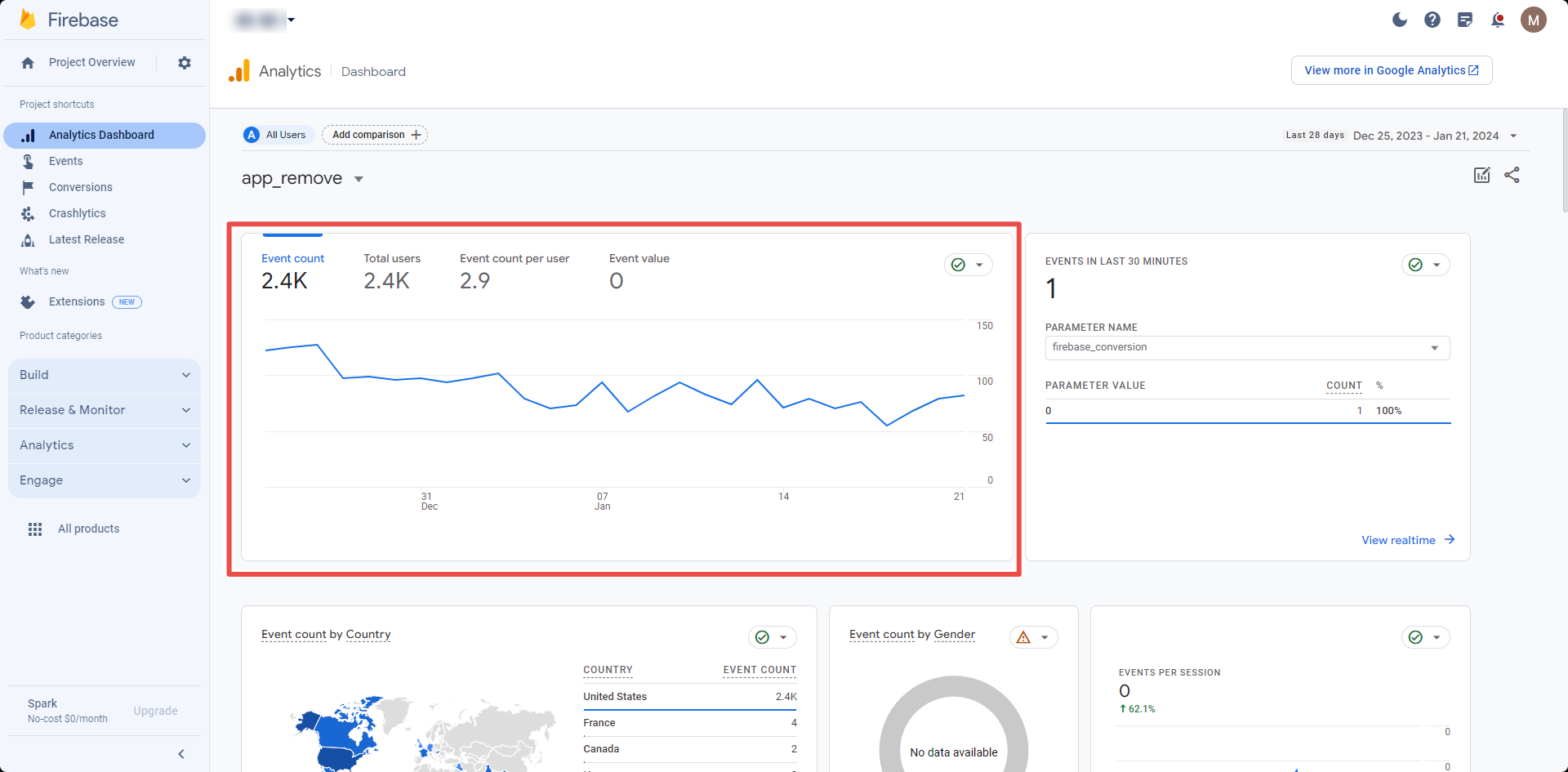Open the Project Overview link
This screenshot has width=1568, height=772.
pyautogui.click(x=91, y=63)
